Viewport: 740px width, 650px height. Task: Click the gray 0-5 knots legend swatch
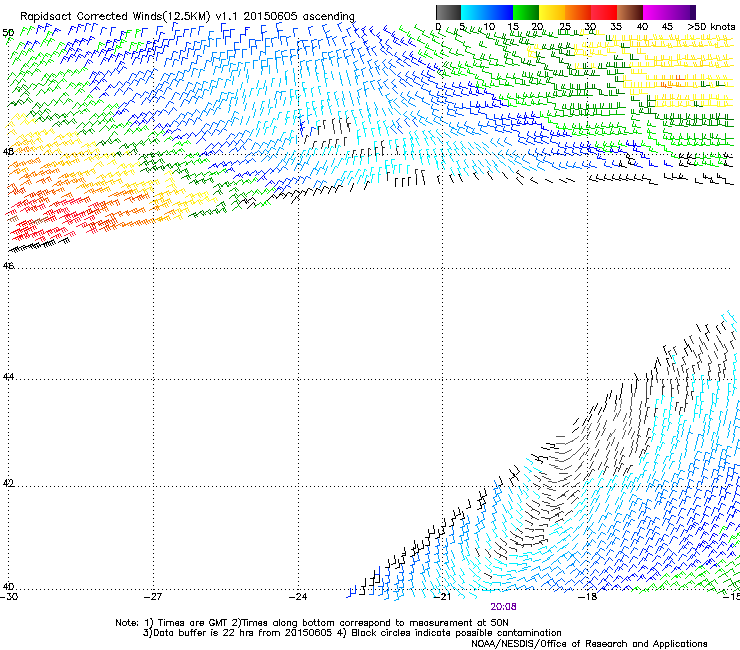[448, 12]
